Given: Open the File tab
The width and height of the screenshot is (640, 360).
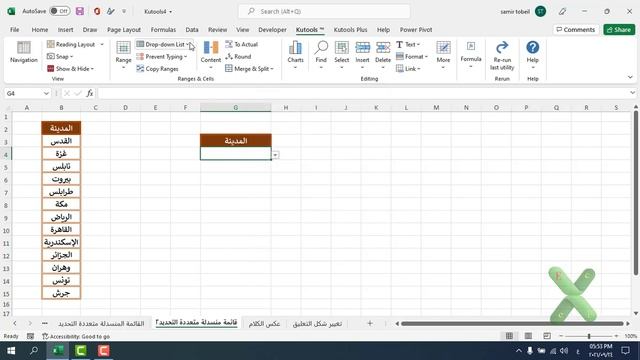Looking at the screenshot, I should (x=15, y=30).
